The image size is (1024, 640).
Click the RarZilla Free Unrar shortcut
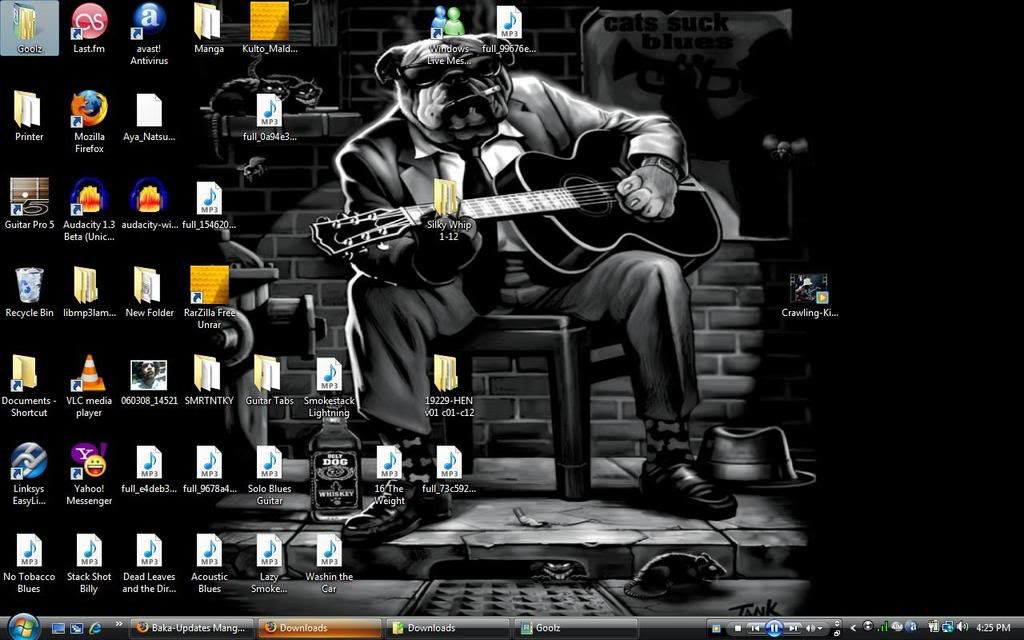click(x=209, y=297)
